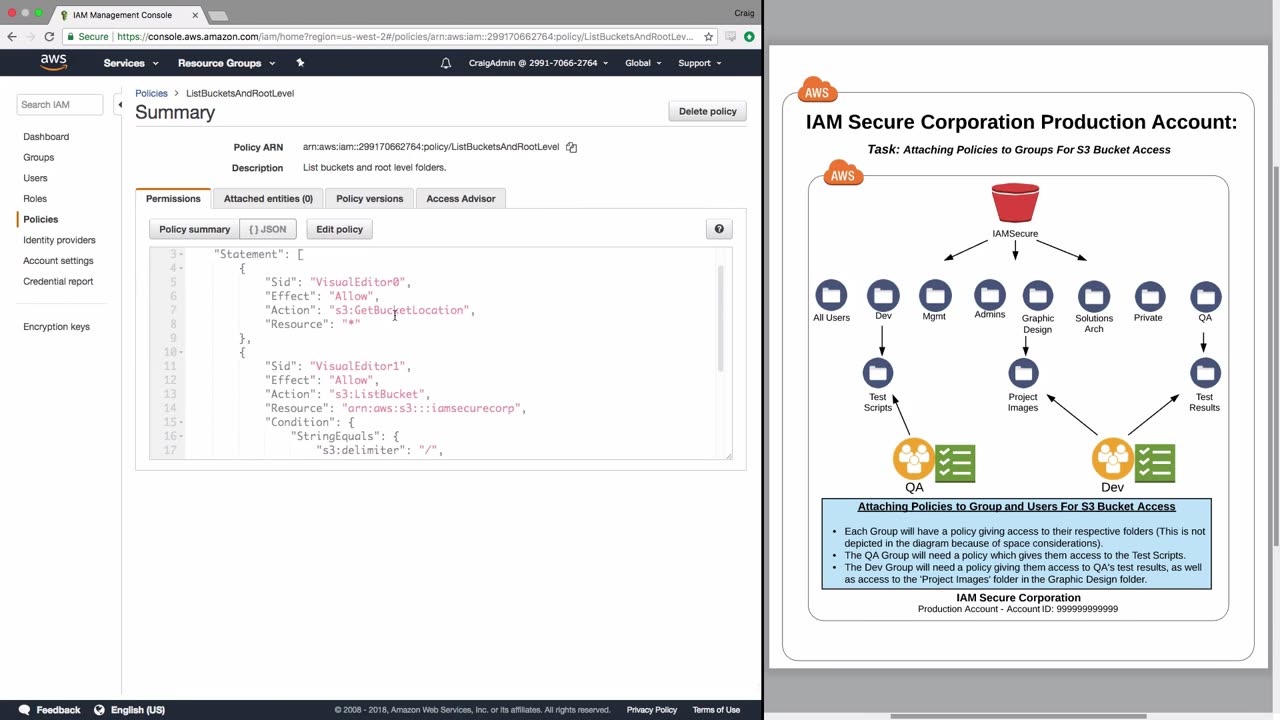Viewport: 1280px width, 720px height.
Task: Click the Edit policy button
Action: 339,229
